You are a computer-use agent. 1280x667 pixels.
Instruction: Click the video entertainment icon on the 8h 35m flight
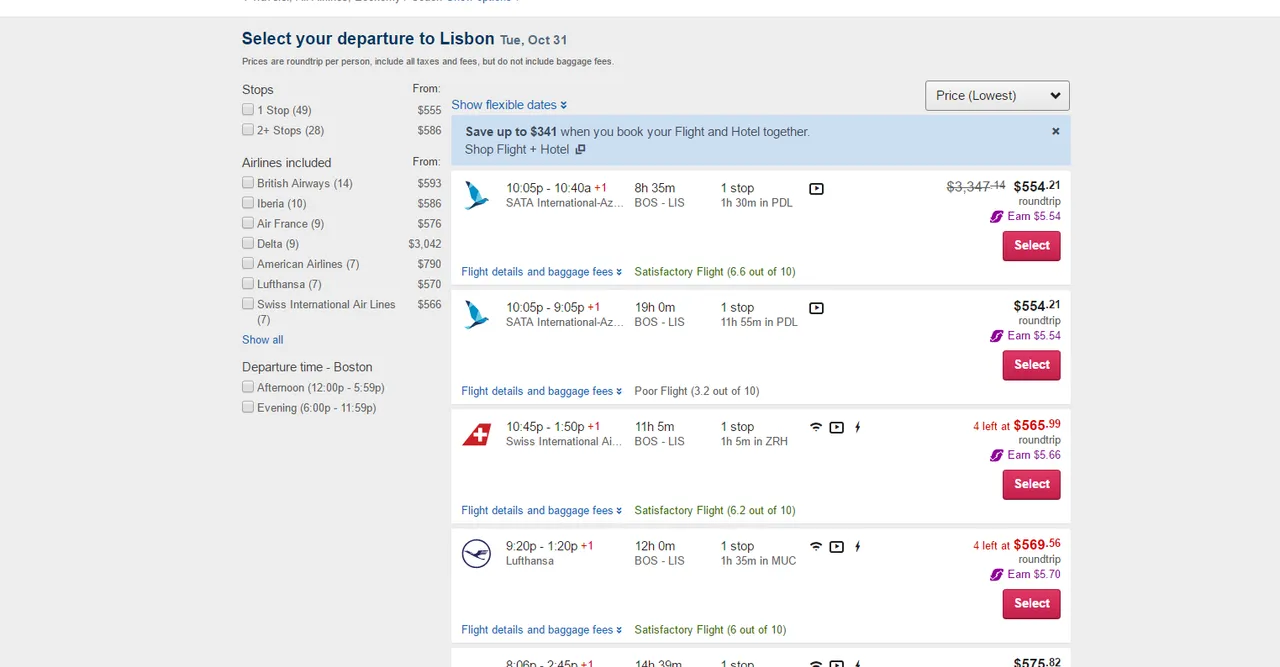[816, 188]
